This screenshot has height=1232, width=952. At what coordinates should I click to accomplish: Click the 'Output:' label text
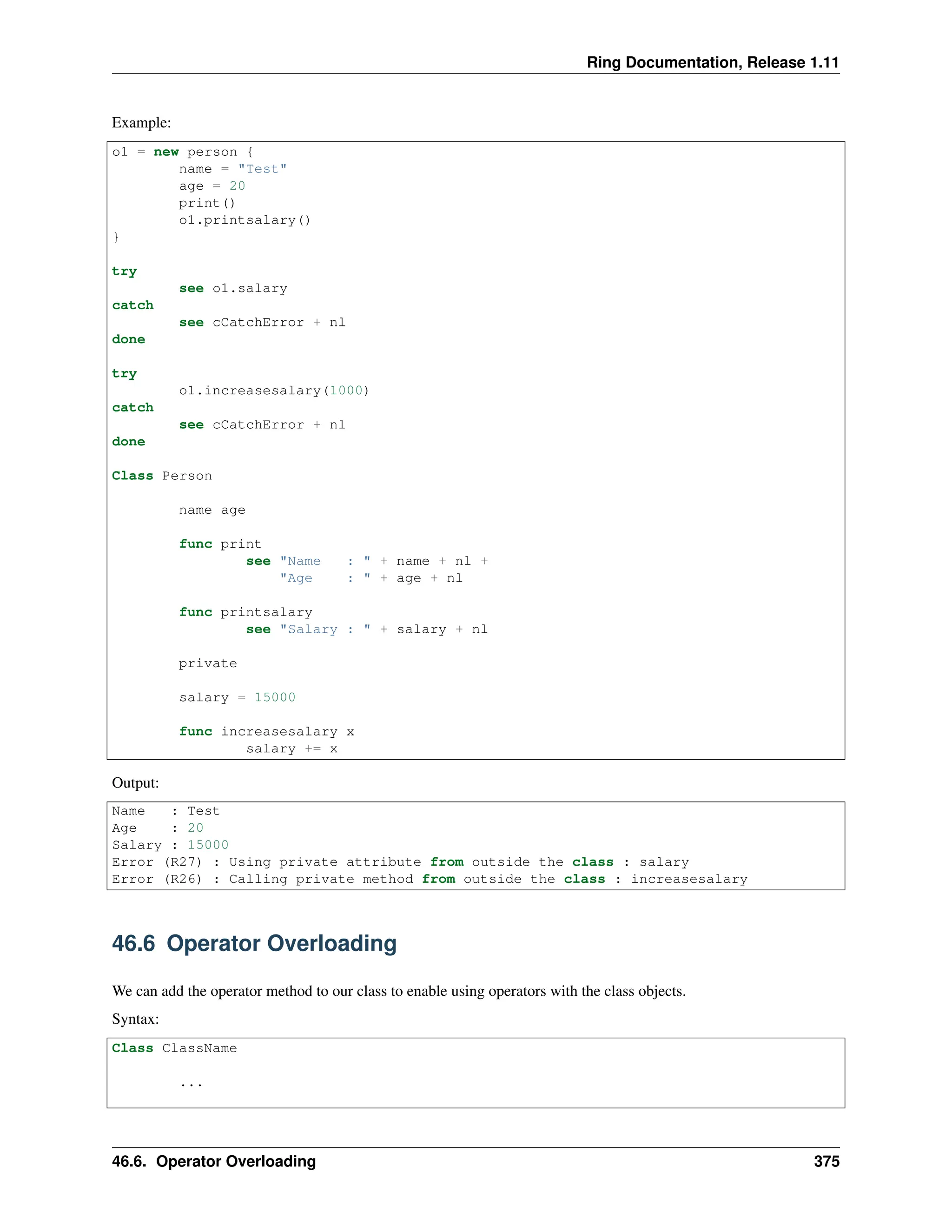[135, 782]
